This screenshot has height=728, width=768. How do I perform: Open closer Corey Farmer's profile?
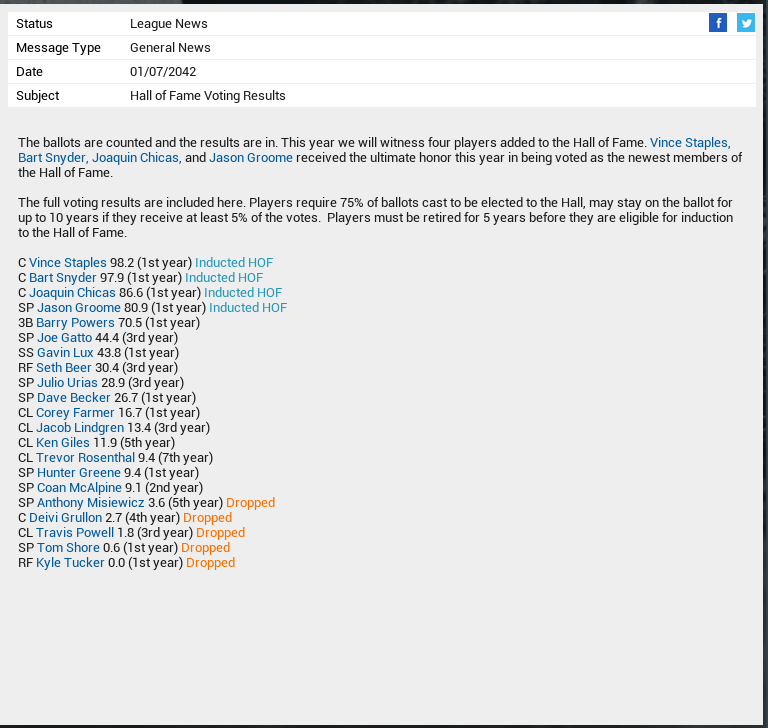tap(75, 413)
